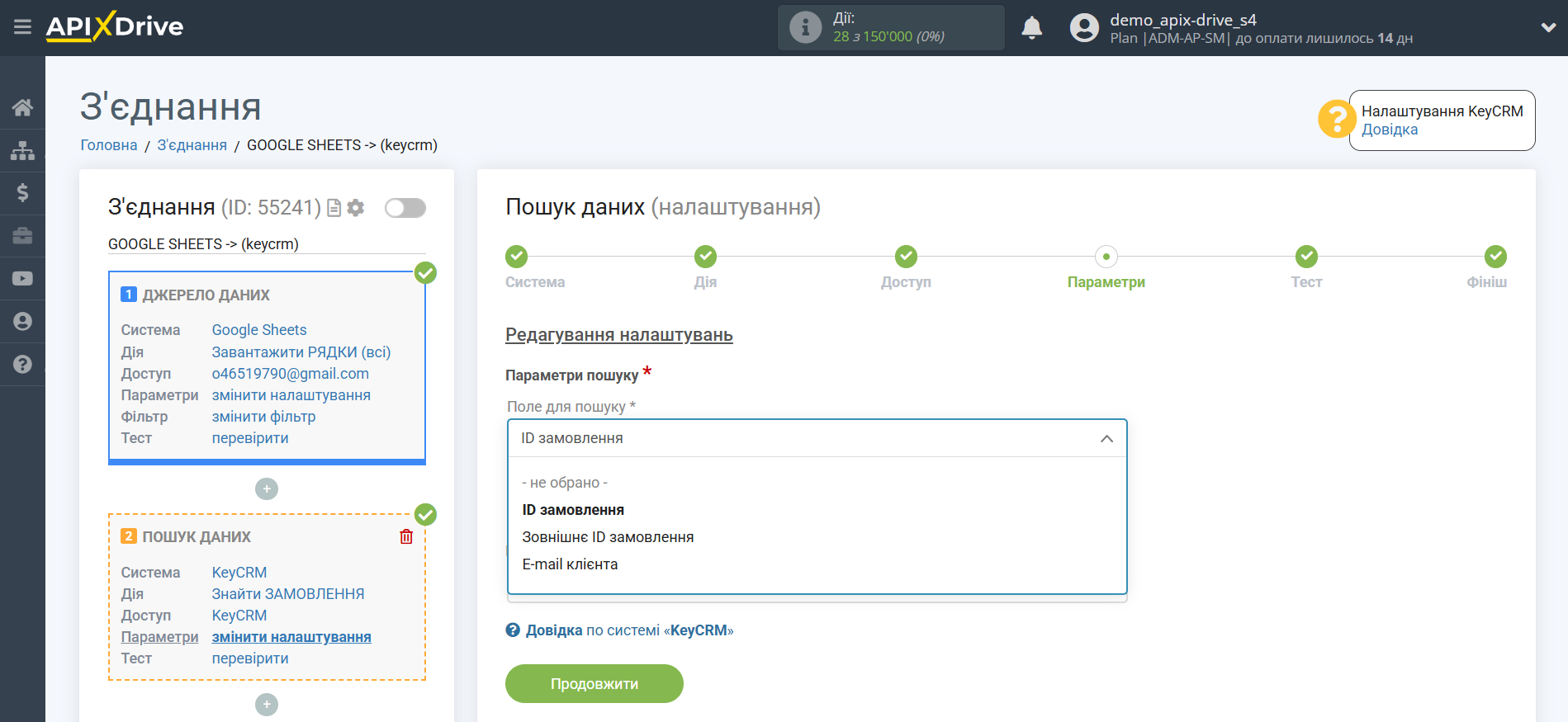Open KeyCRM access link in search block
This screenshot has height=722, width=1568.
[239, 616]
